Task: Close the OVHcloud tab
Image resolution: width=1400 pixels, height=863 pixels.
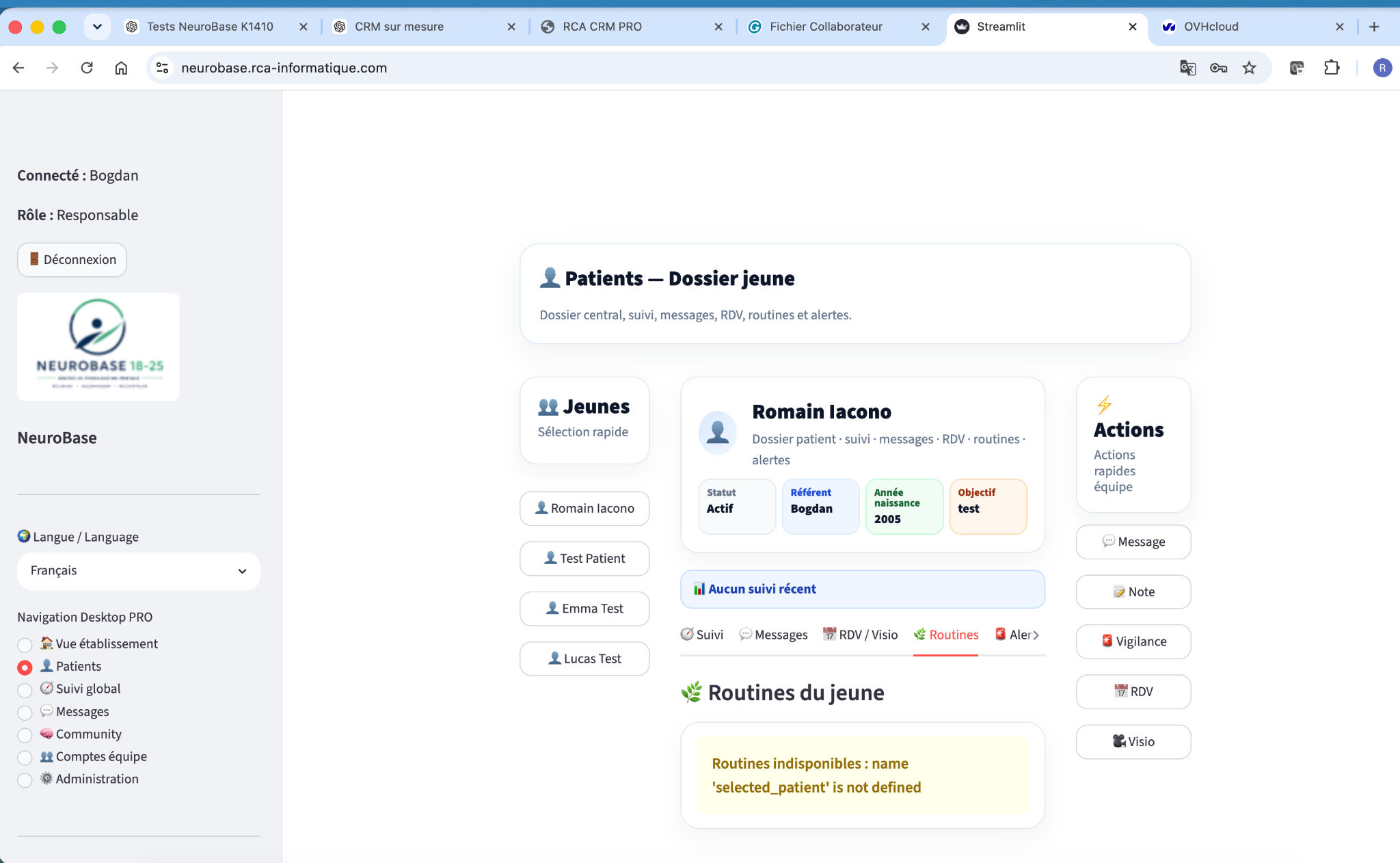Action: click(1340, 27)
